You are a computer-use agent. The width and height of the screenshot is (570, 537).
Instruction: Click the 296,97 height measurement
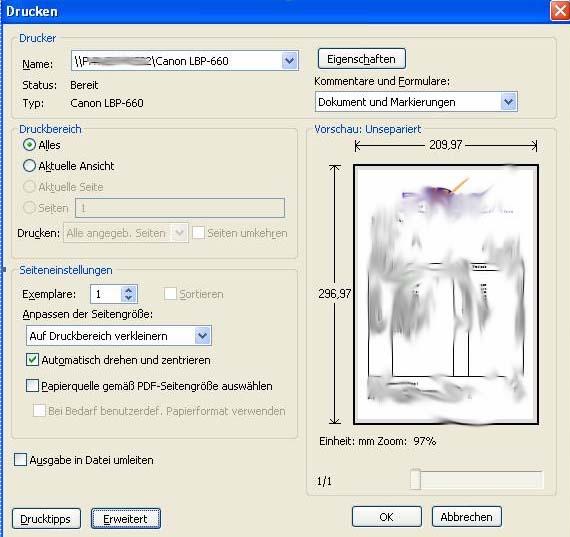[334, 294]
